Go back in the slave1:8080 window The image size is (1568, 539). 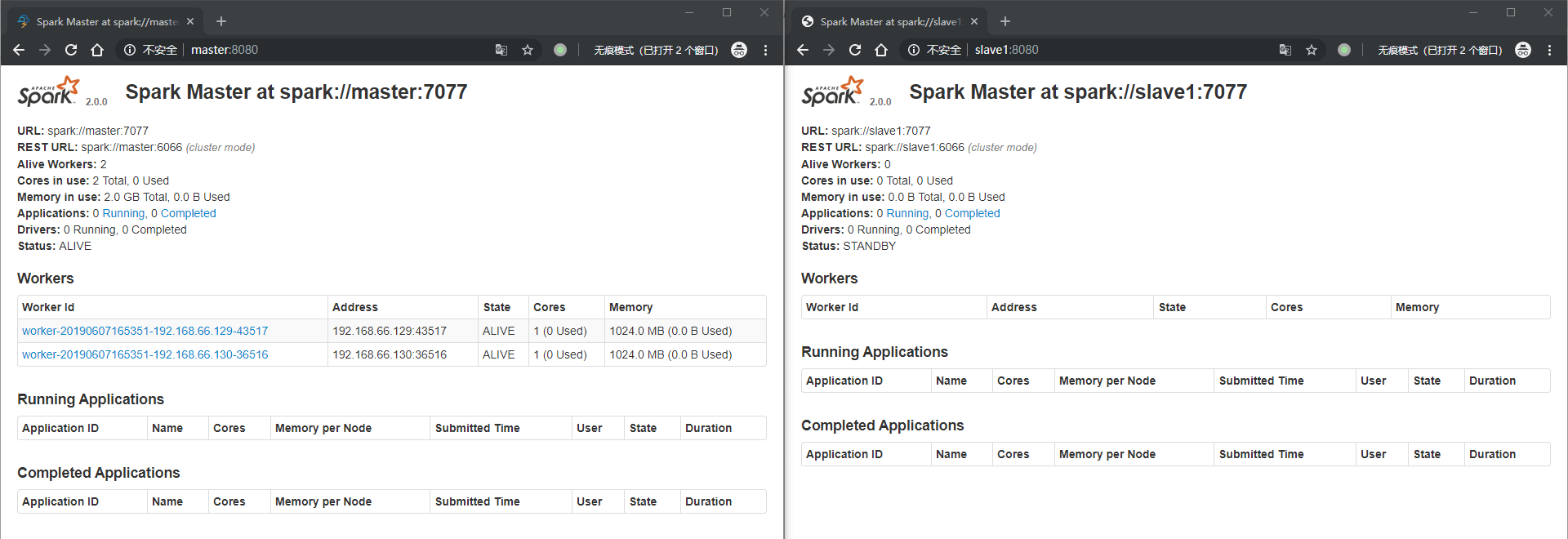(803, 50)
